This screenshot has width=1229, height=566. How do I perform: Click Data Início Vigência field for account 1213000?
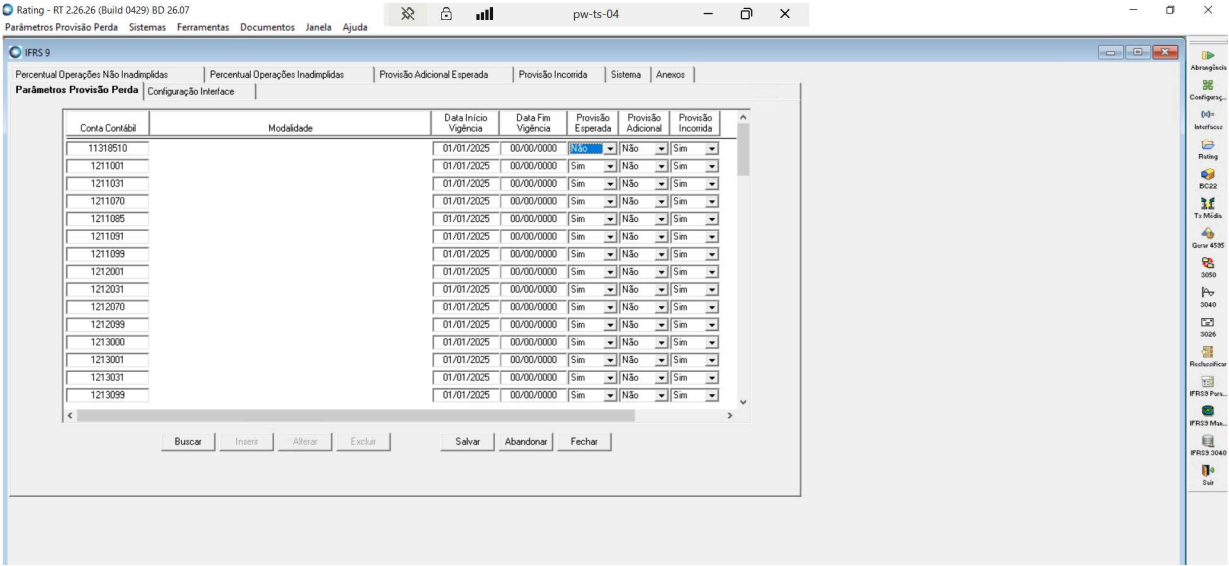465,342
